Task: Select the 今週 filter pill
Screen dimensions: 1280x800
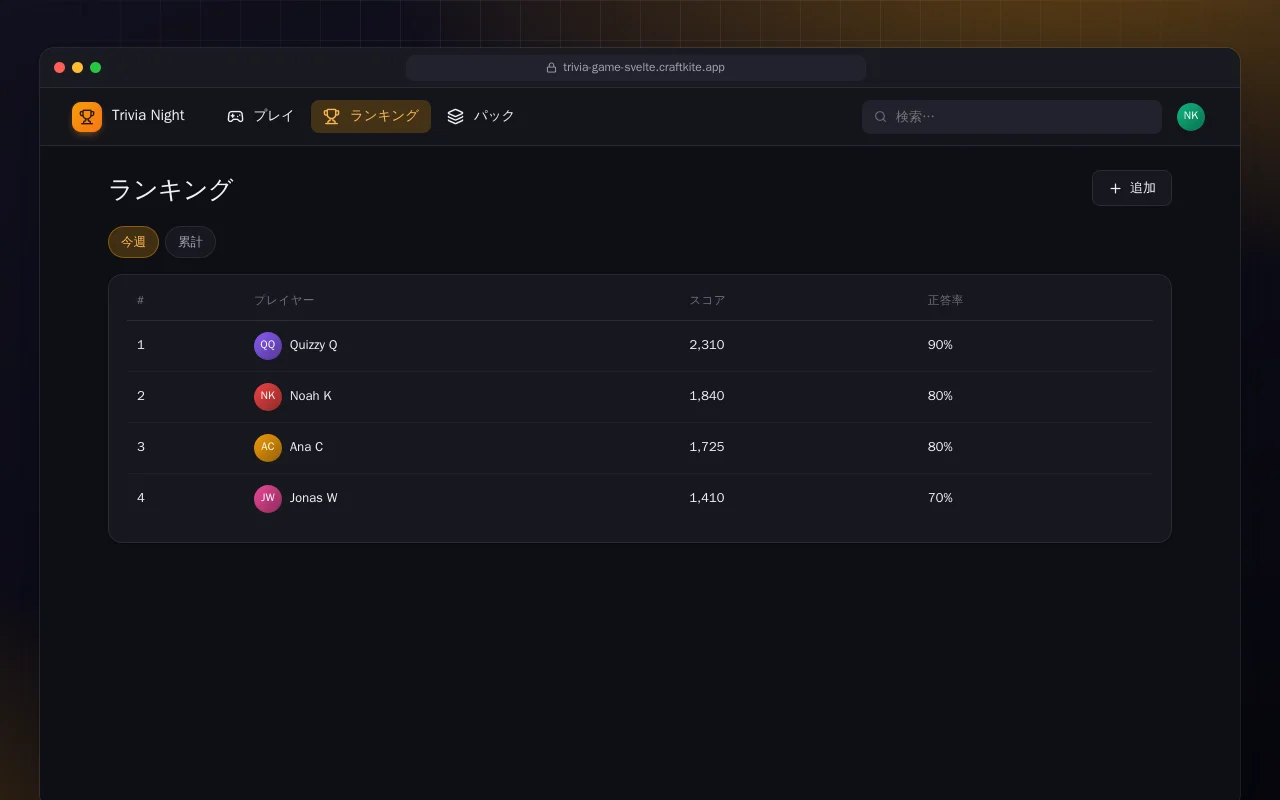Action: click(x=133, y=242)
